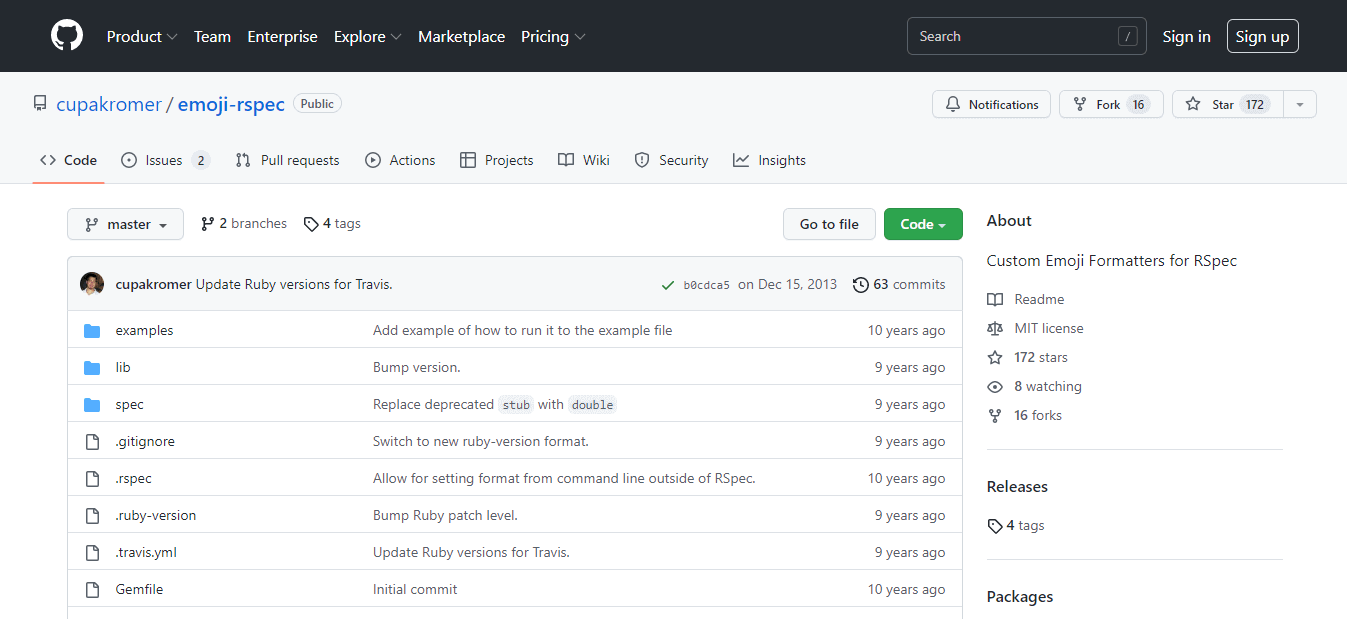
Task: Open the arrow dropdown beside Star
Action: coord(1299,104)
